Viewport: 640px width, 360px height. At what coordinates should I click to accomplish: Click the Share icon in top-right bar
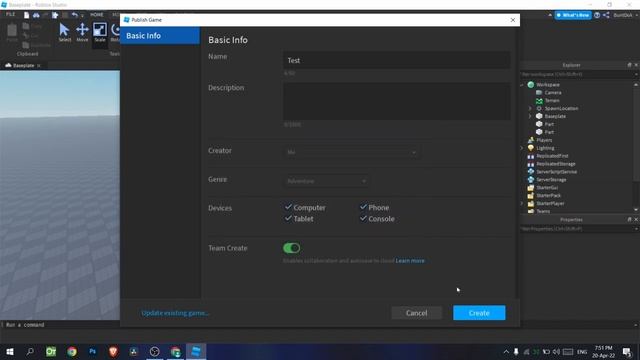pyautogui.click(x=606, y=15)
